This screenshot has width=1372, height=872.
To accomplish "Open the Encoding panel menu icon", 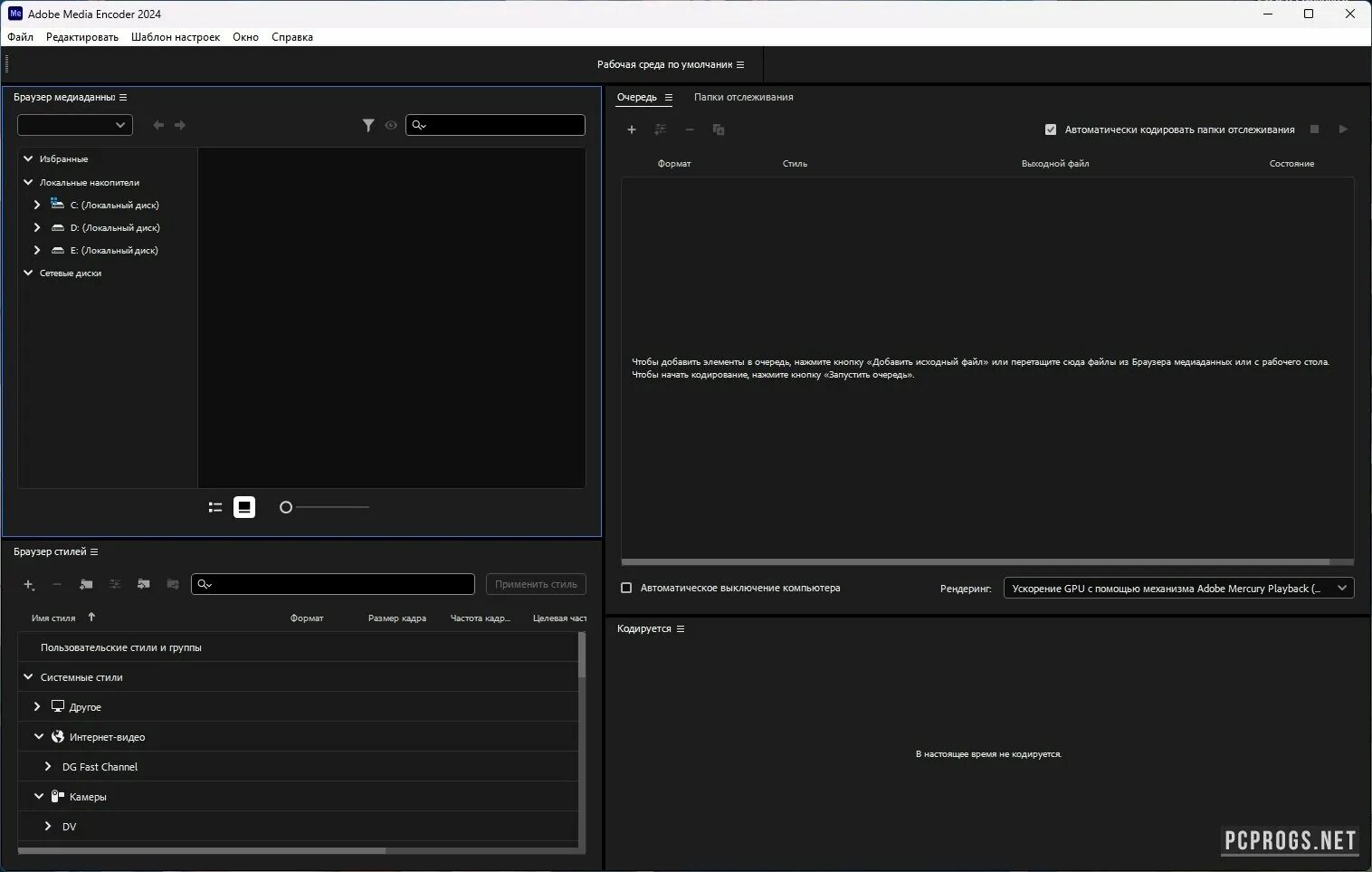I will point(681,628).
